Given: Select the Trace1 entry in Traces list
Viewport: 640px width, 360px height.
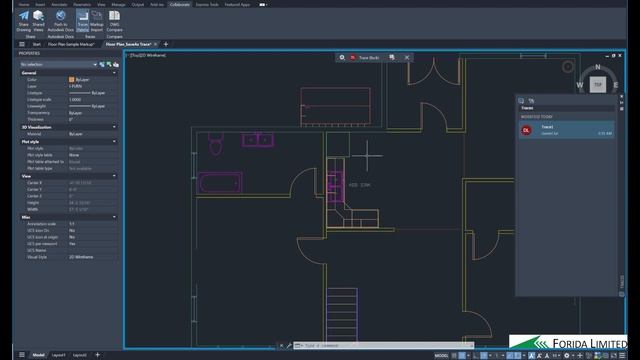Looking at the screenshot, I should (x=567, y=130).
